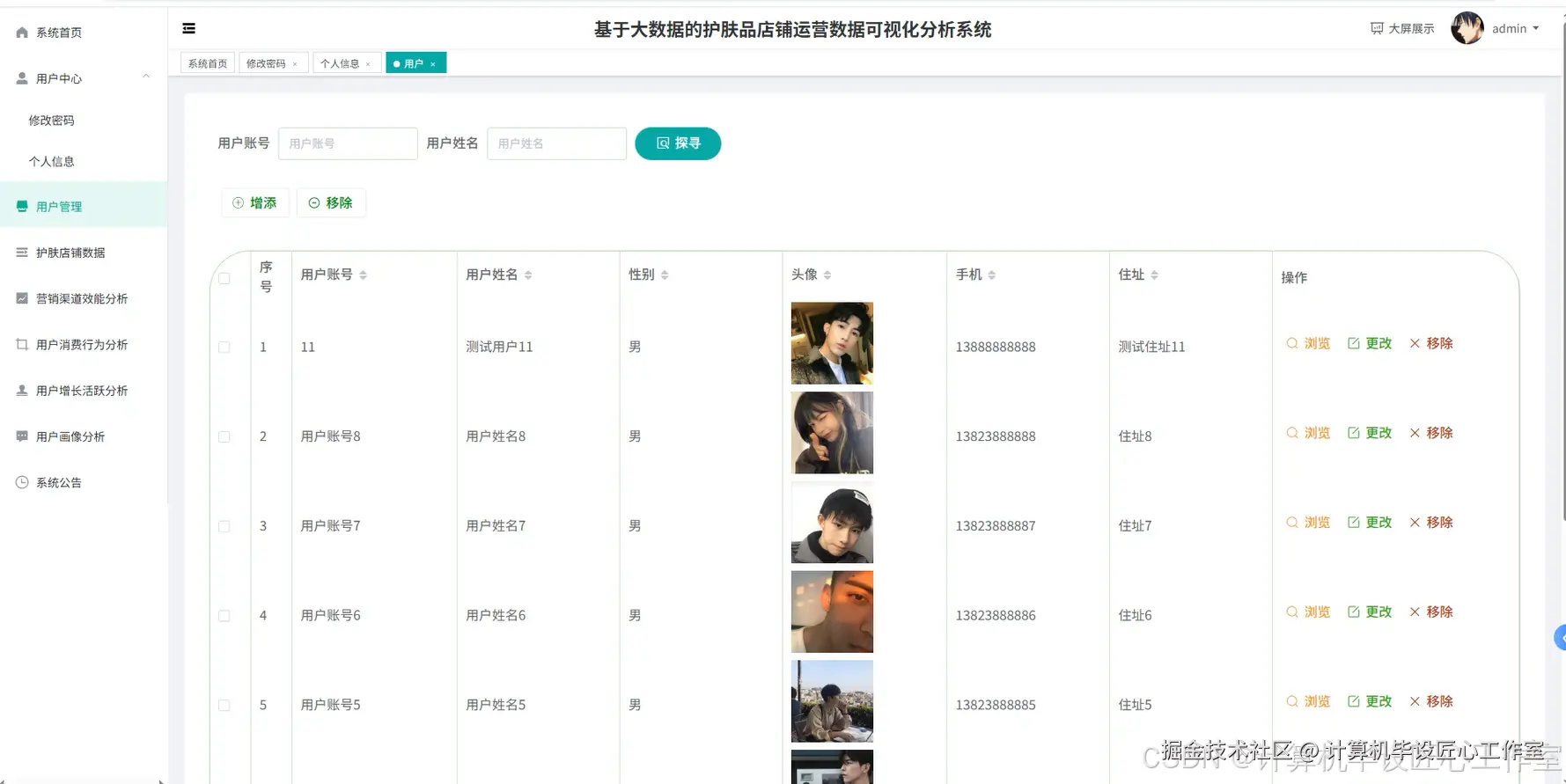The height and width of the screenshot is (784, 1566).
Task: Sort by the 头像 column arrows
Action: (827, 275)
